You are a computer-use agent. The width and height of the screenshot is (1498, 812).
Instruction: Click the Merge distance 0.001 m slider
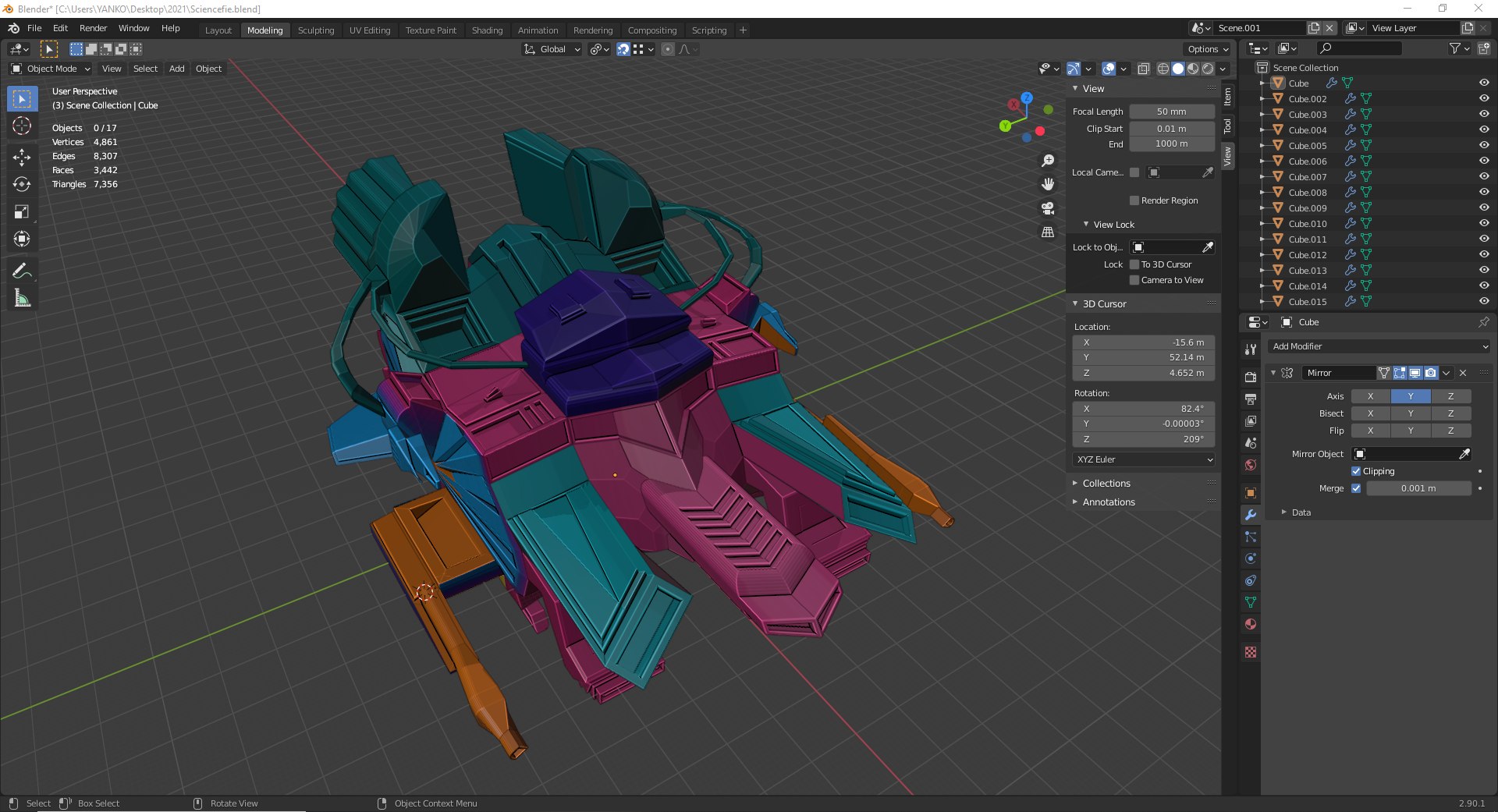click(x=1418, y=488)
